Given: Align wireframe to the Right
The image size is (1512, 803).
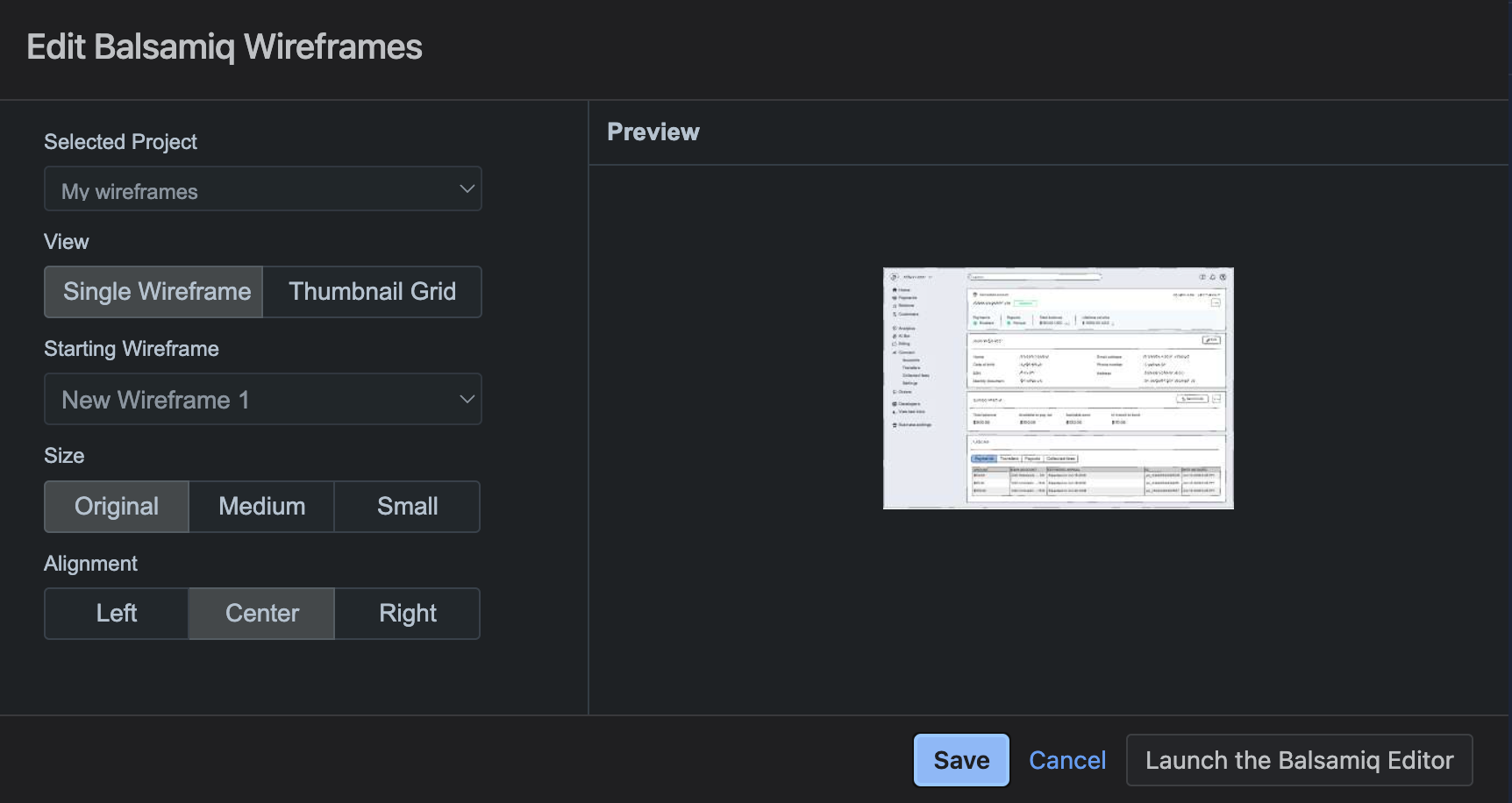Looking at the screenshot, I should coord(407,614).
